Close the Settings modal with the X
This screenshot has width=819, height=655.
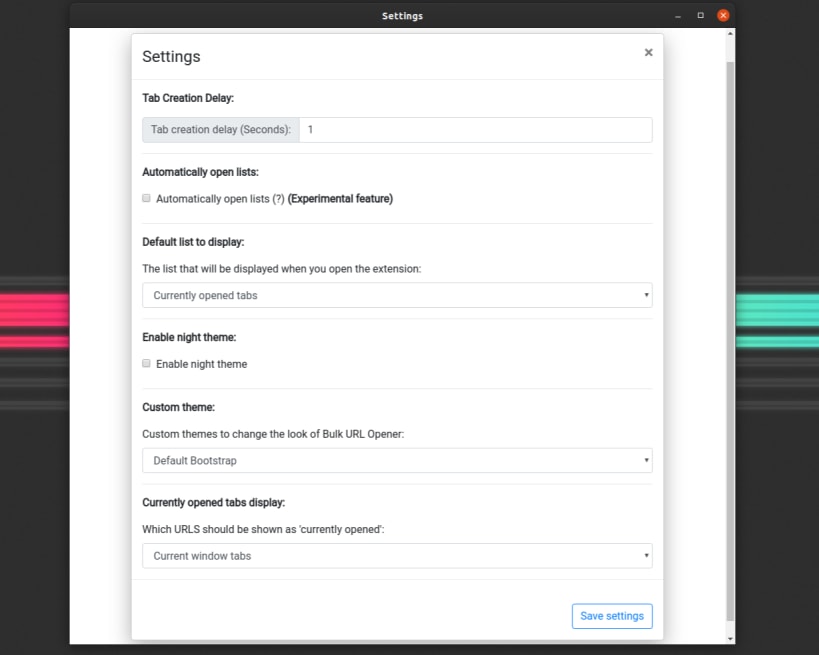648,52
